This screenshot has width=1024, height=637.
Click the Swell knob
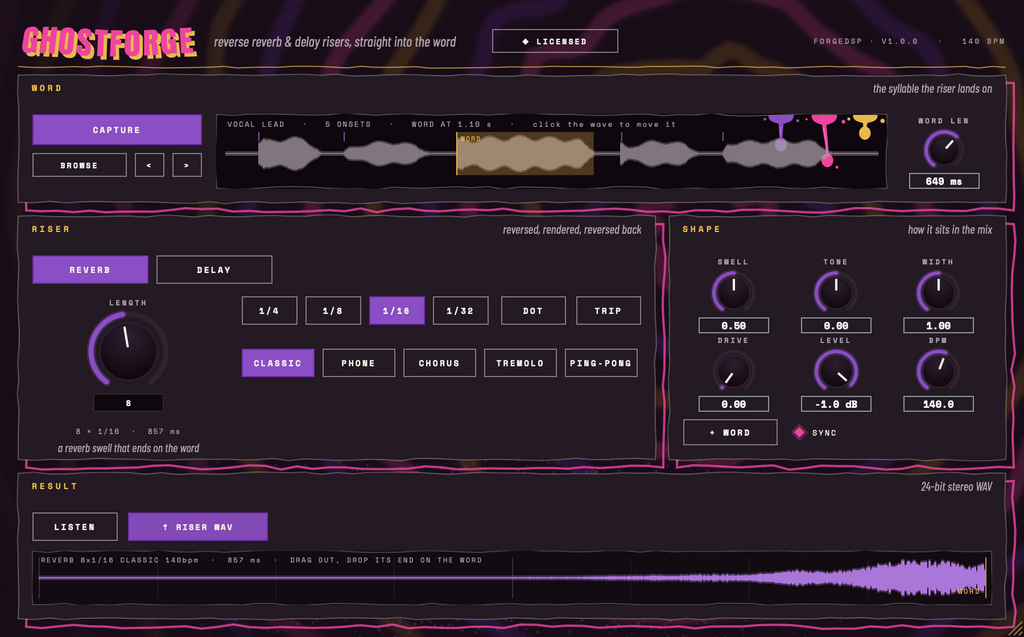click(x=733, y=292)
